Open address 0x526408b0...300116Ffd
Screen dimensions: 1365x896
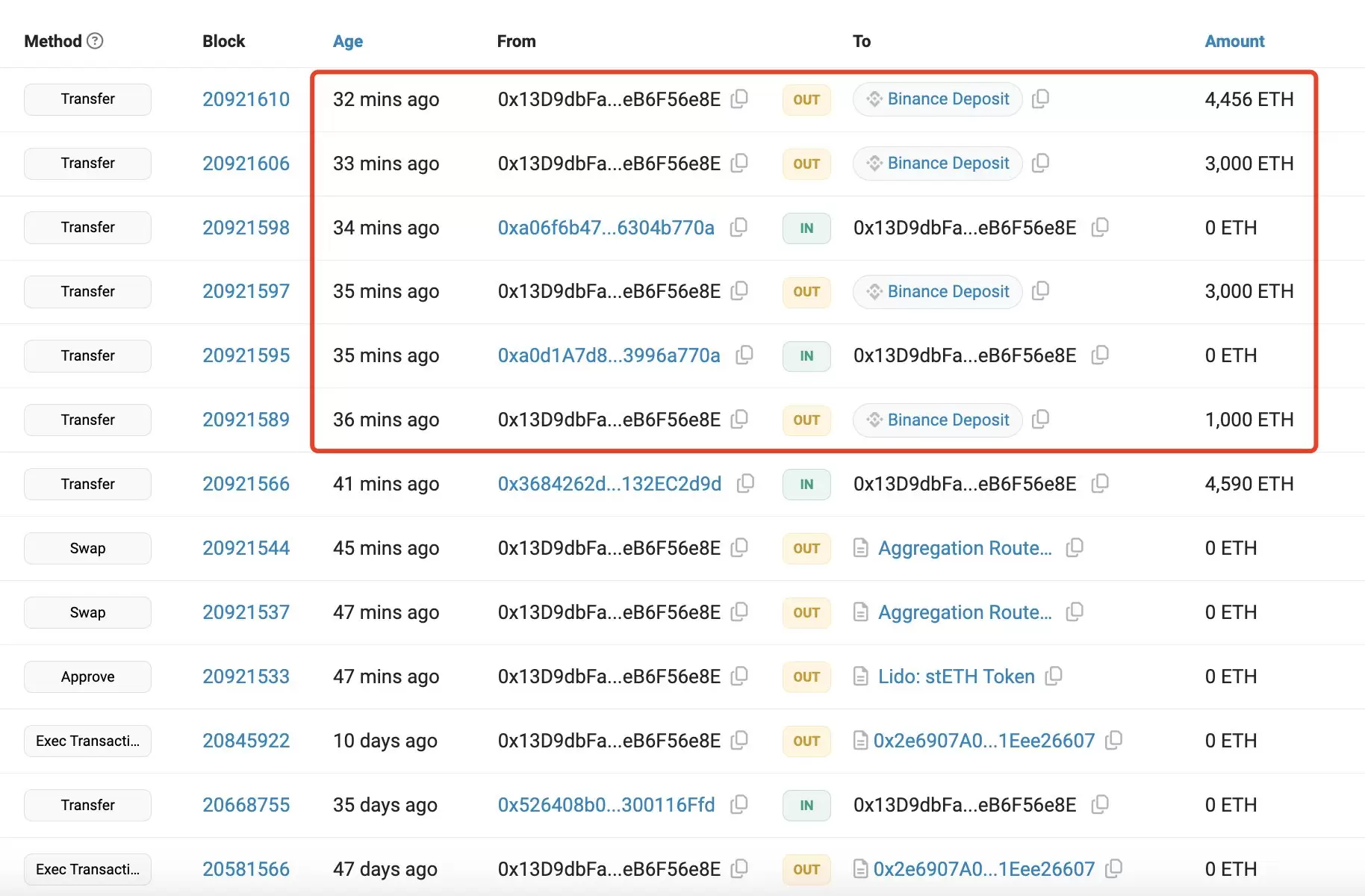pos(606,805)
